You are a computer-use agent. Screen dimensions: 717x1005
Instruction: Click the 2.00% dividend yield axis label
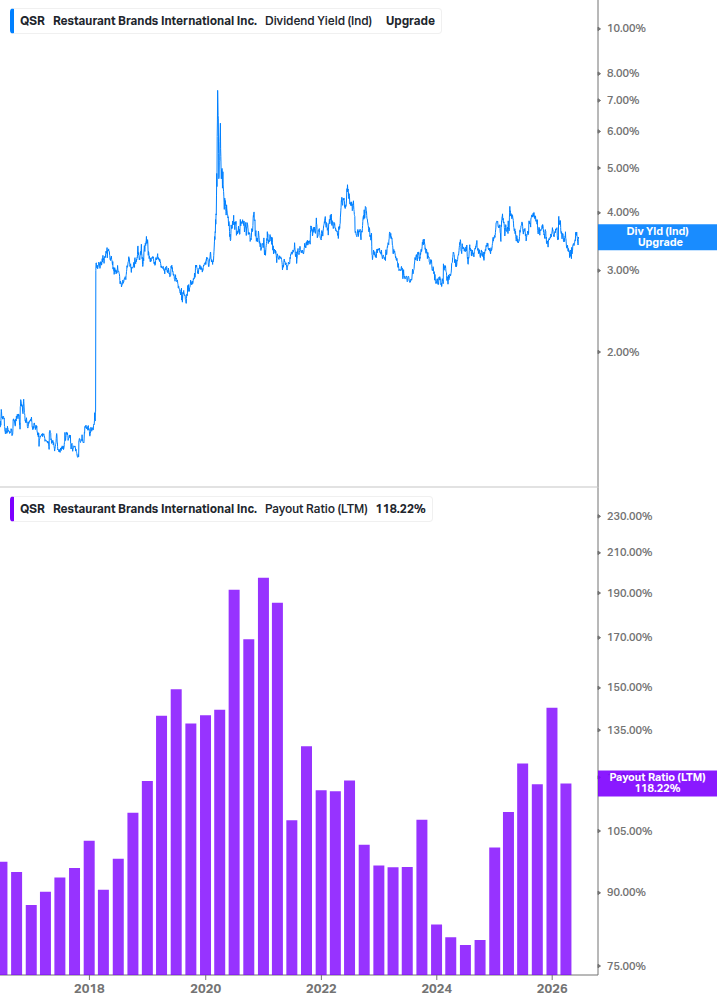tap(623, 353)
